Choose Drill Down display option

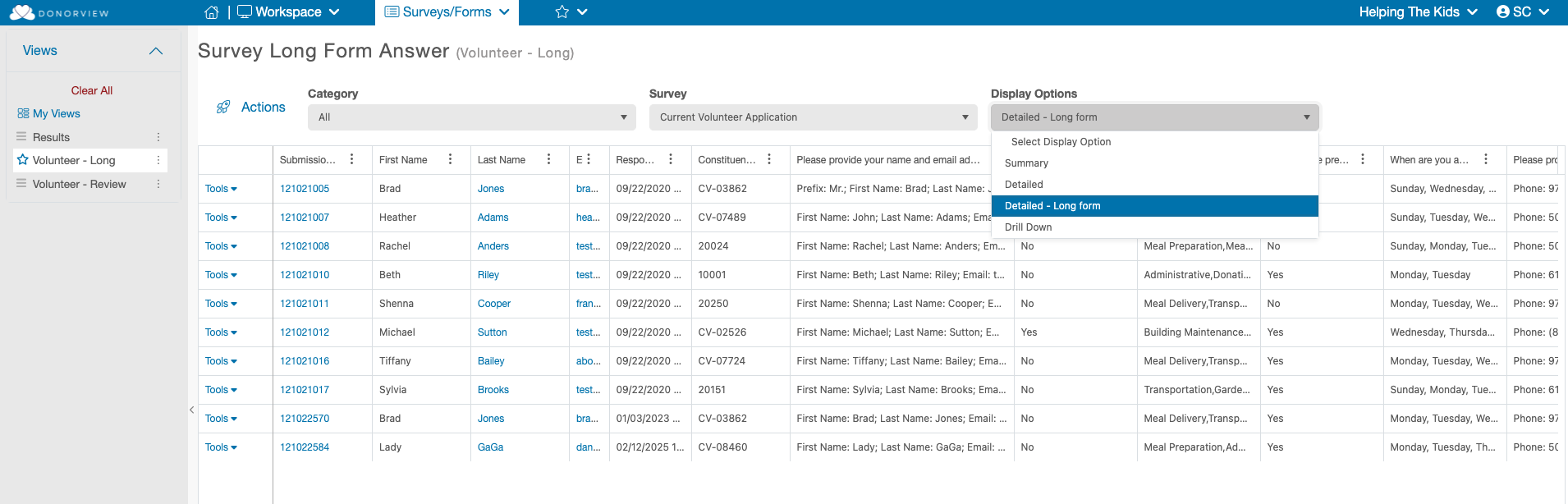pyautogui.click(x=1155, y=227)
